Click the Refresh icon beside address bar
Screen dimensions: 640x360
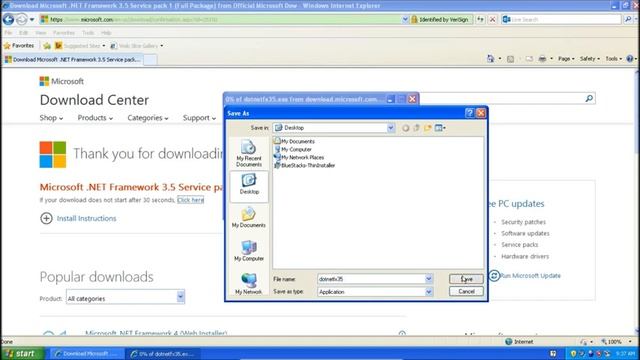point(480,19)
